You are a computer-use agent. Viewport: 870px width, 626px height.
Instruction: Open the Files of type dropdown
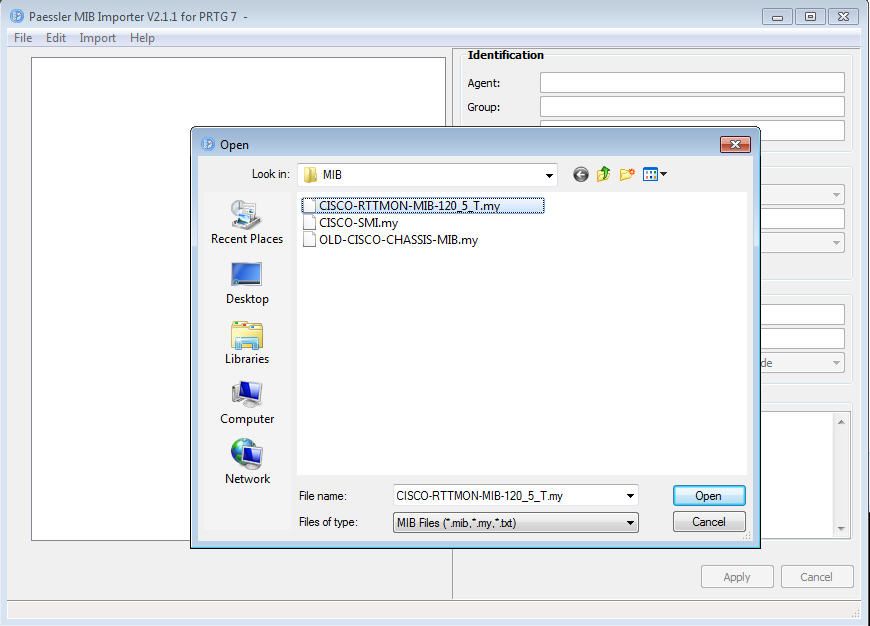pyautogui.click(x=630, y=523)
